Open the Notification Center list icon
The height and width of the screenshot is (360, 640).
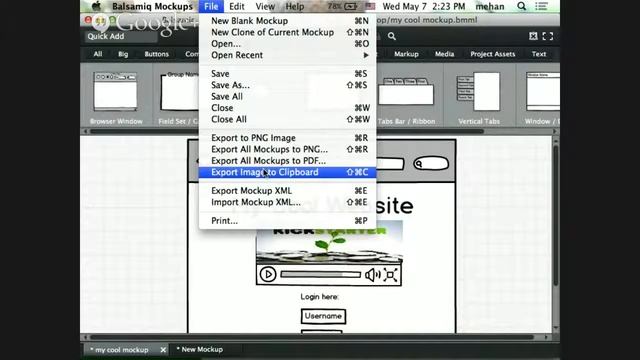click(x=541, y=6)
